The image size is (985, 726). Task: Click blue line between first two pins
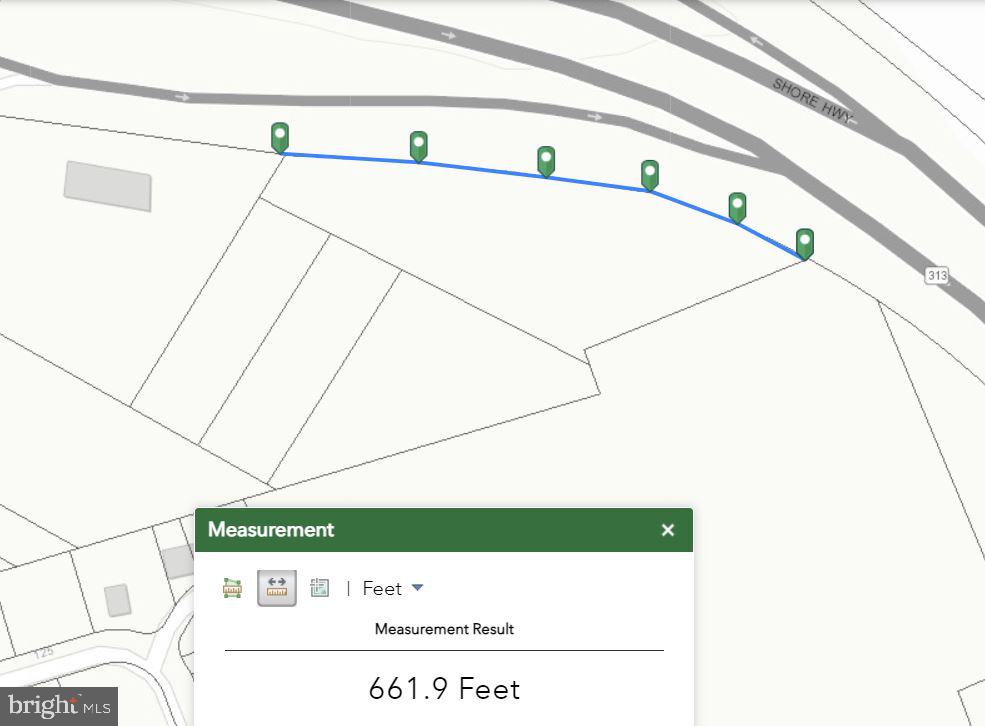[x=350, y=158]
